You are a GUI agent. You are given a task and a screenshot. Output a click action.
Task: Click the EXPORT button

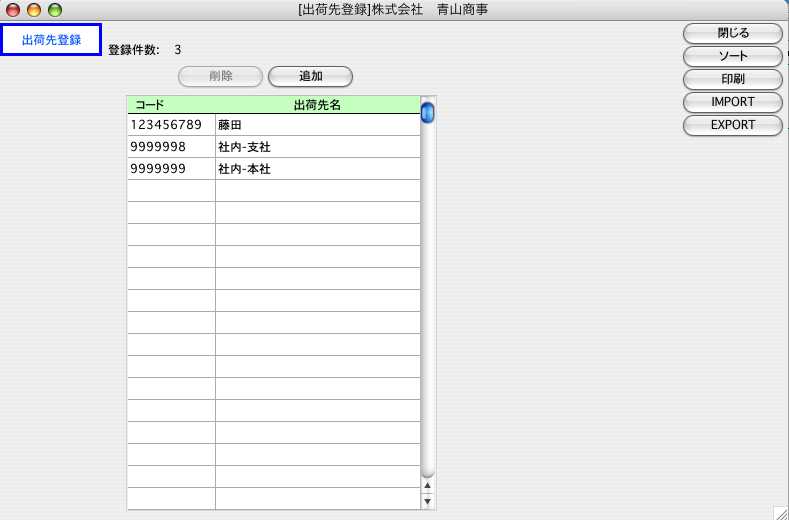click(732, 125)
